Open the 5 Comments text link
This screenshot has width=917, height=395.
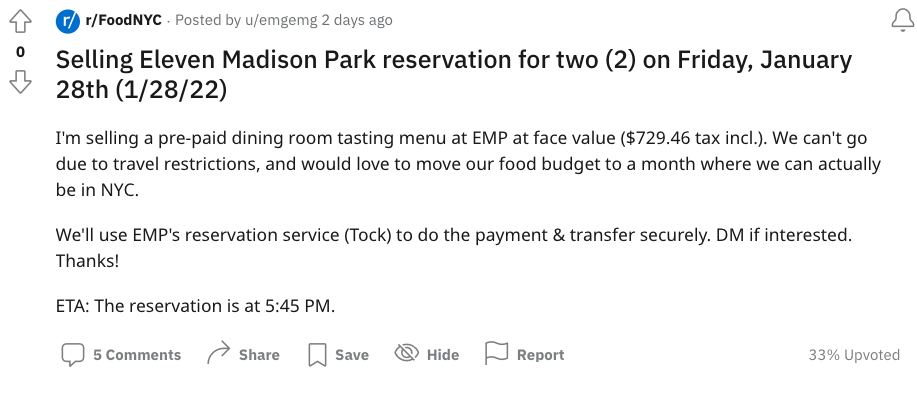pos(137,355)
